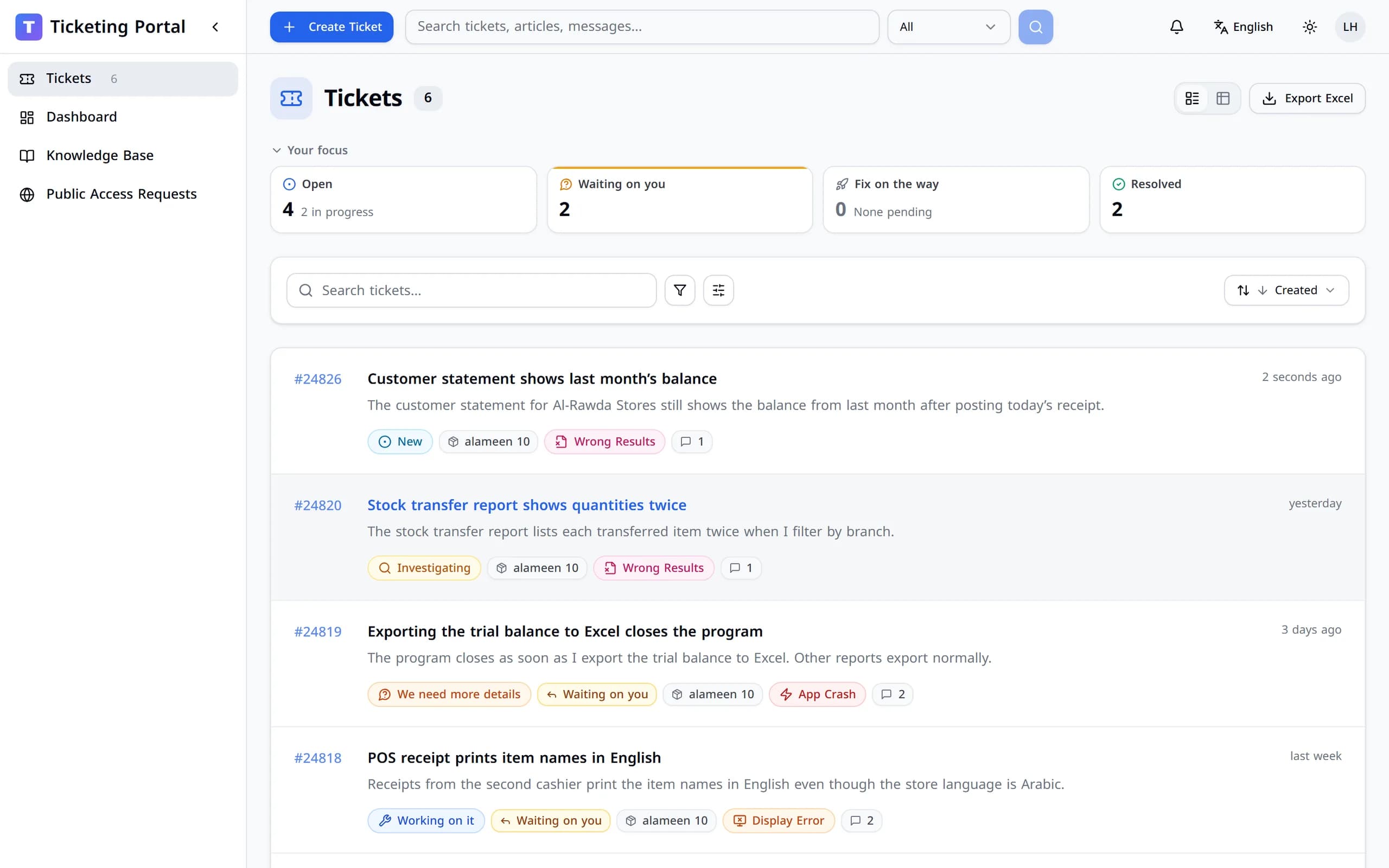Open the display options sliders icon
Screen dimensions: 1389x868
coord(718,290)
